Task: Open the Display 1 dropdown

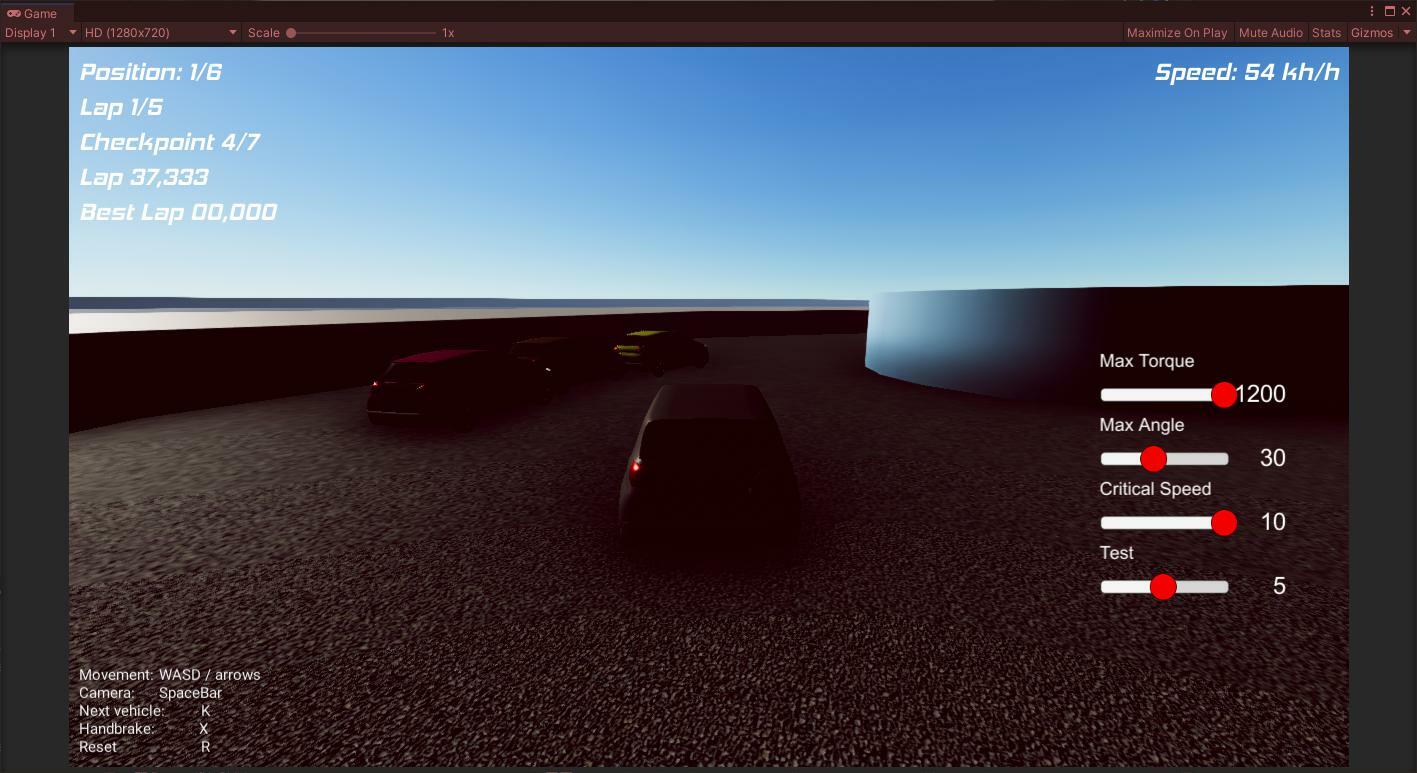Action: tap(41, 33)
